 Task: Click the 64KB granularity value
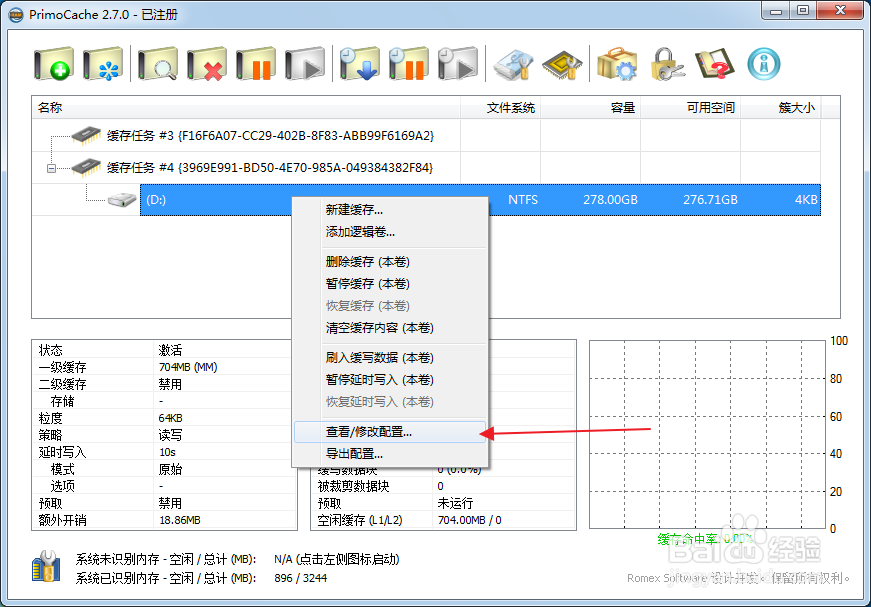click(x=171, y=418)
